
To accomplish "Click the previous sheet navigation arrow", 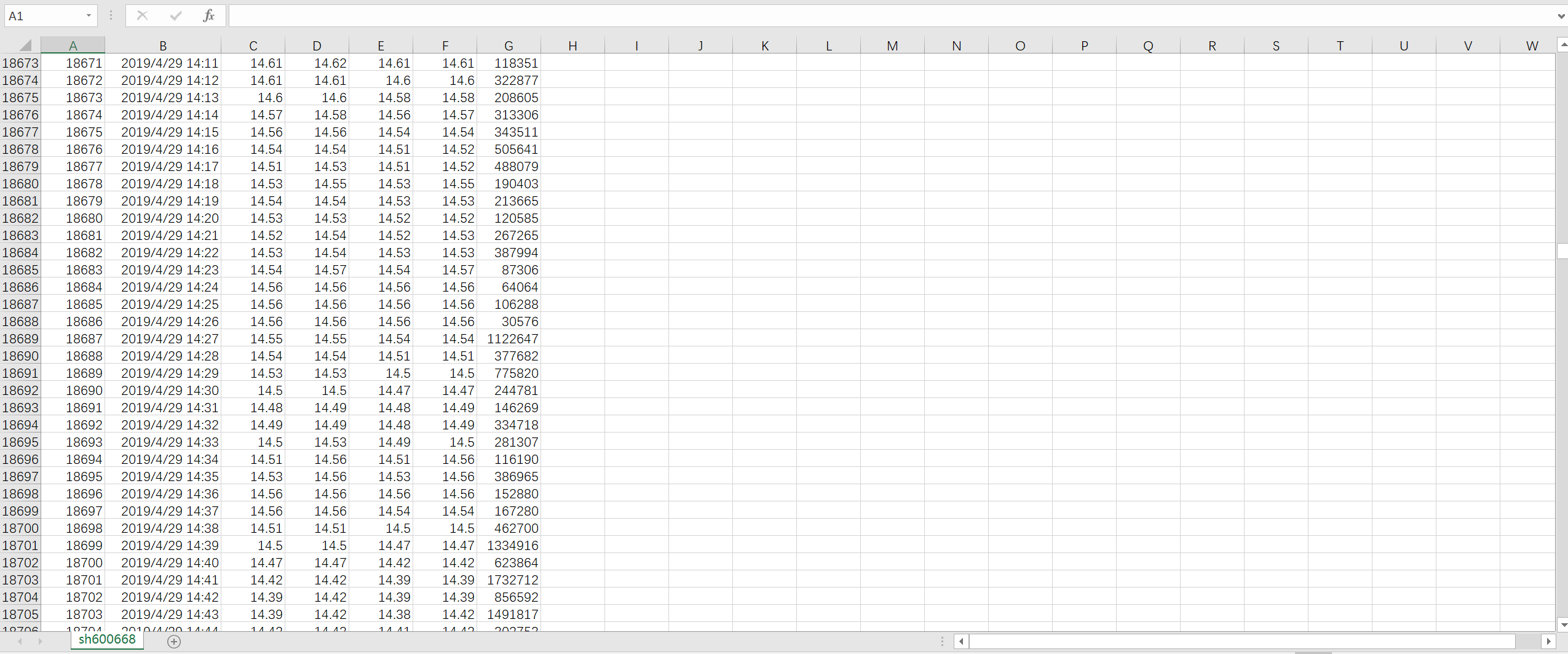I will point(20,641).
